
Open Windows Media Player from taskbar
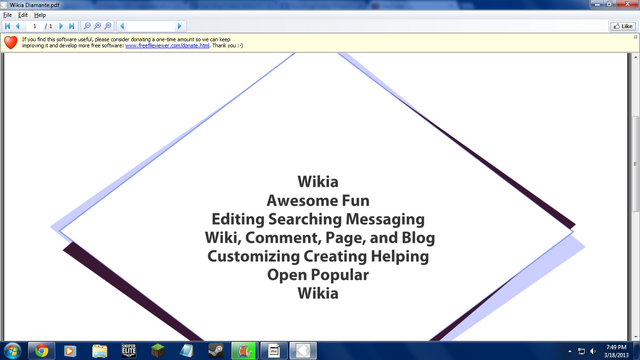click(x=70, y=351)
